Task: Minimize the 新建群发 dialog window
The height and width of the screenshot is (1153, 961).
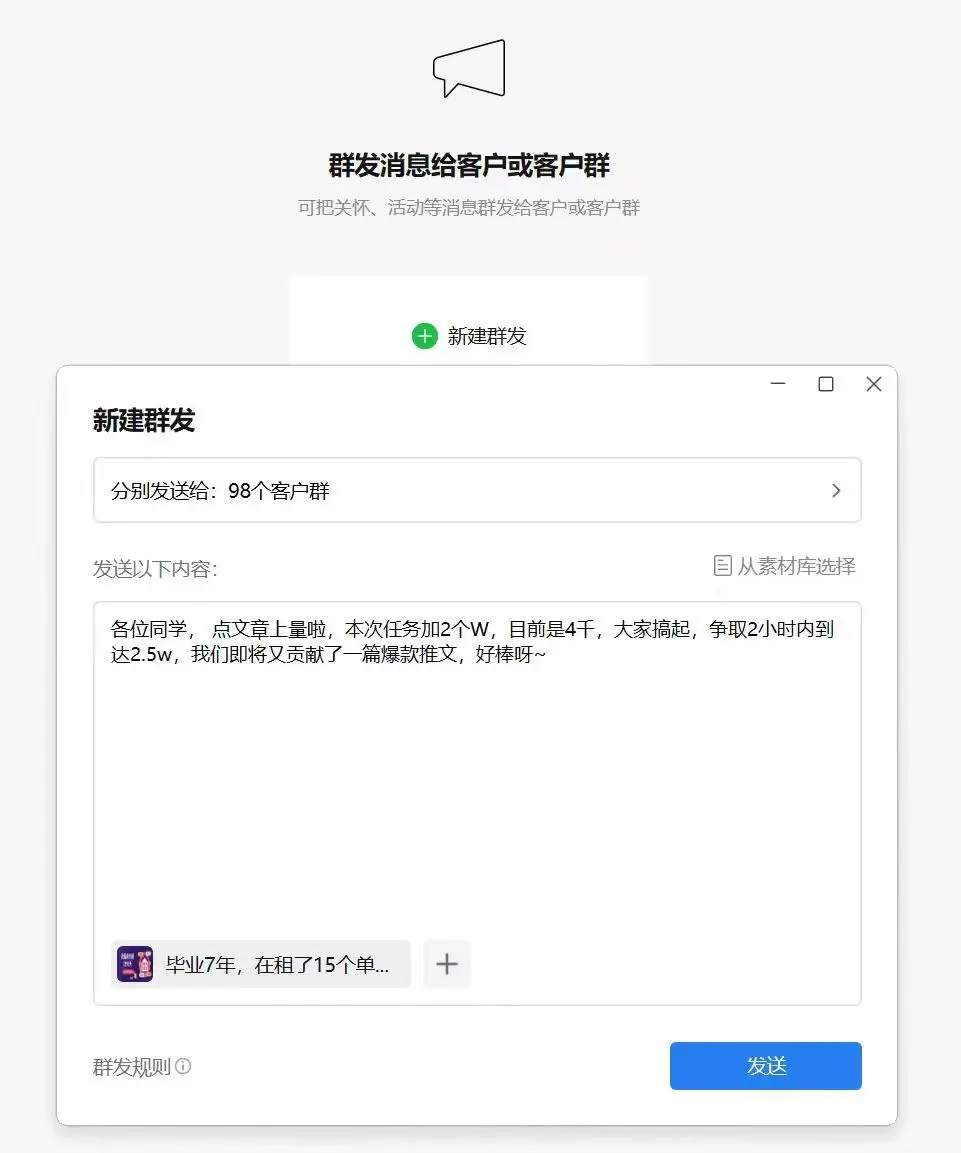Action: pyautogui.click(x=778, y=384)
